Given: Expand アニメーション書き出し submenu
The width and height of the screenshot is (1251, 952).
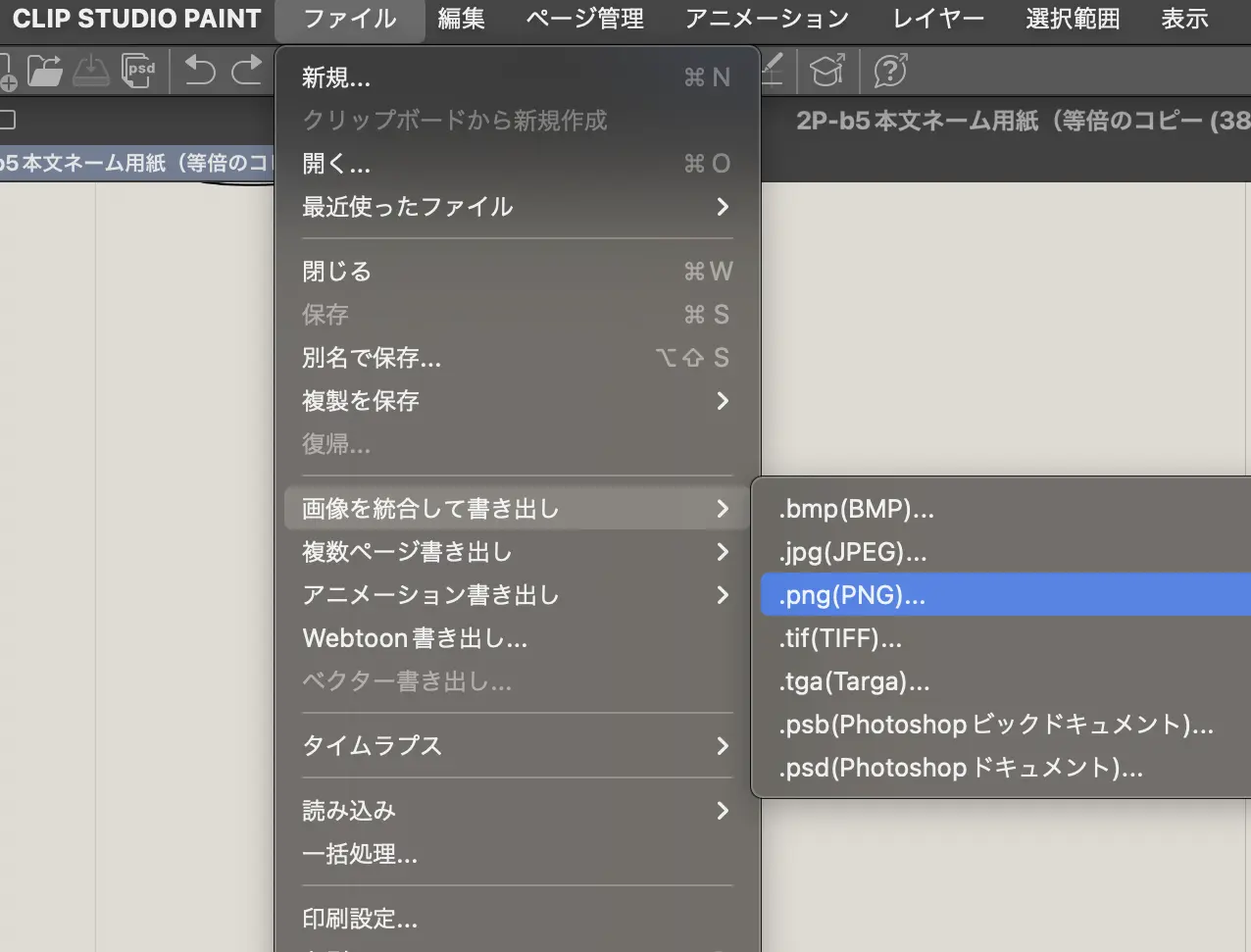Looking at the screenshot, I should pos(518,595).
